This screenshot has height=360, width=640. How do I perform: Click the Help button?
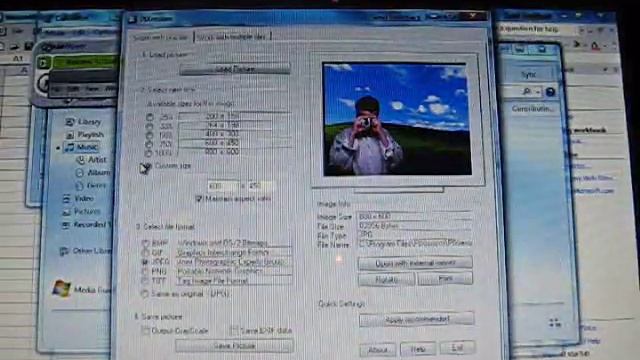[418, 349]
